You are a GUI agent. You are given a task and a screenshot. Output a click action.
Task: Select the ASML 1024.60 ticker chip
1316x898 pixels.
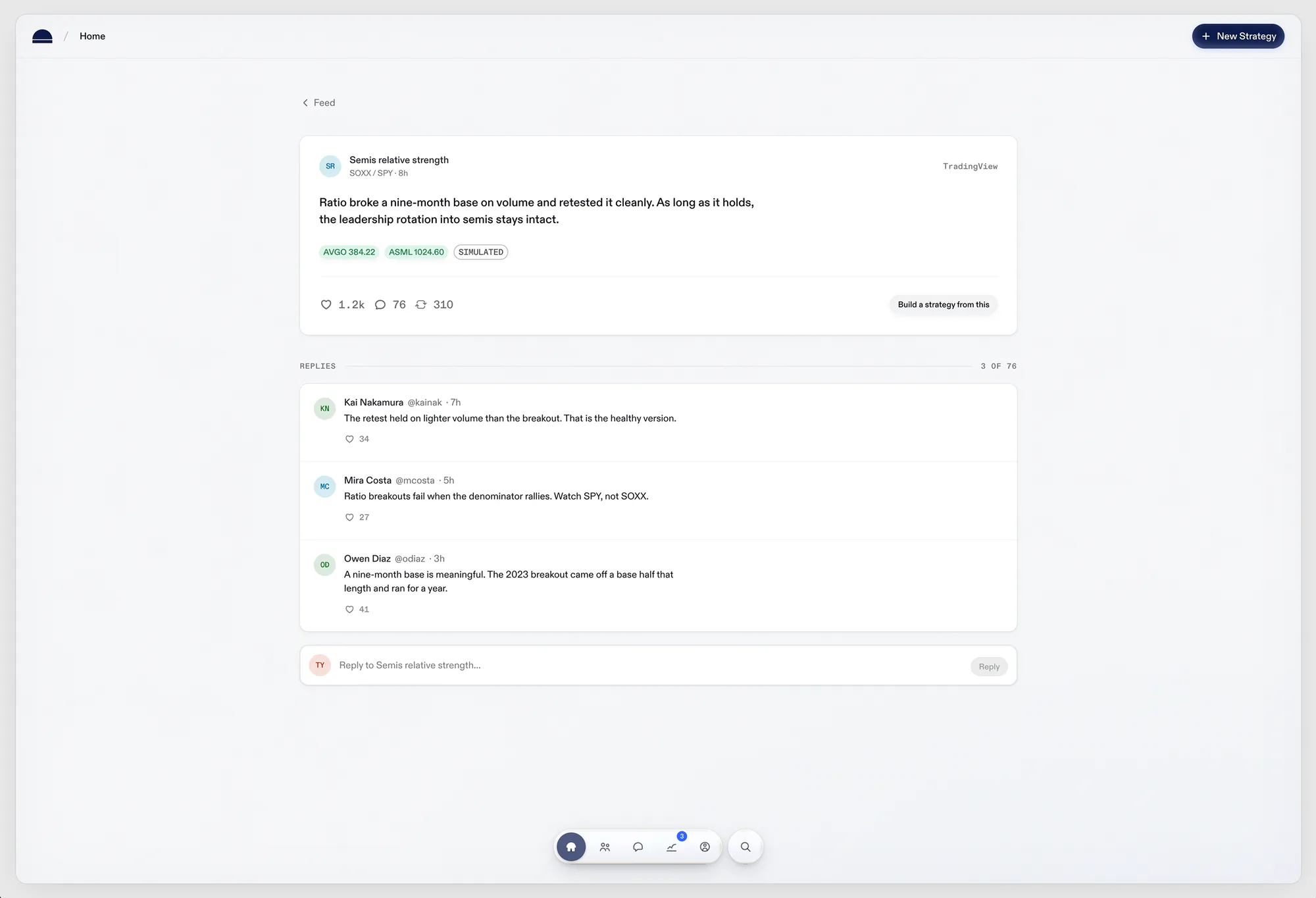pyautogui.click(x=417, y=252)
